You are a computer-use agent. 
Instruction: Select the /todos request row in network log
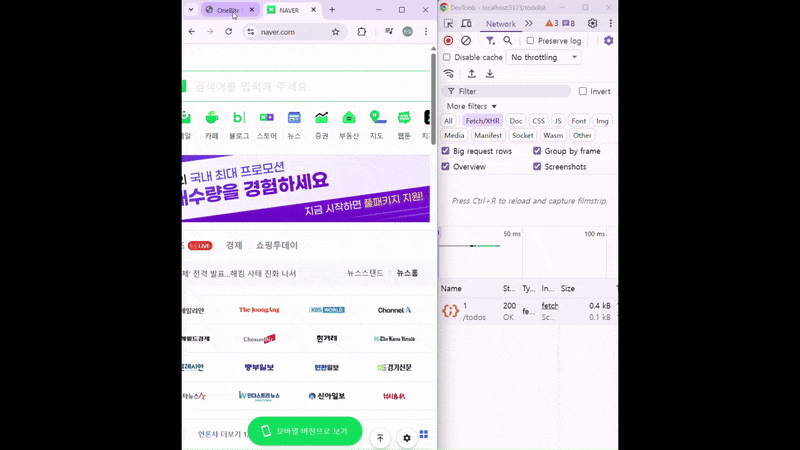pyautogui.click(x=528, y=311)
